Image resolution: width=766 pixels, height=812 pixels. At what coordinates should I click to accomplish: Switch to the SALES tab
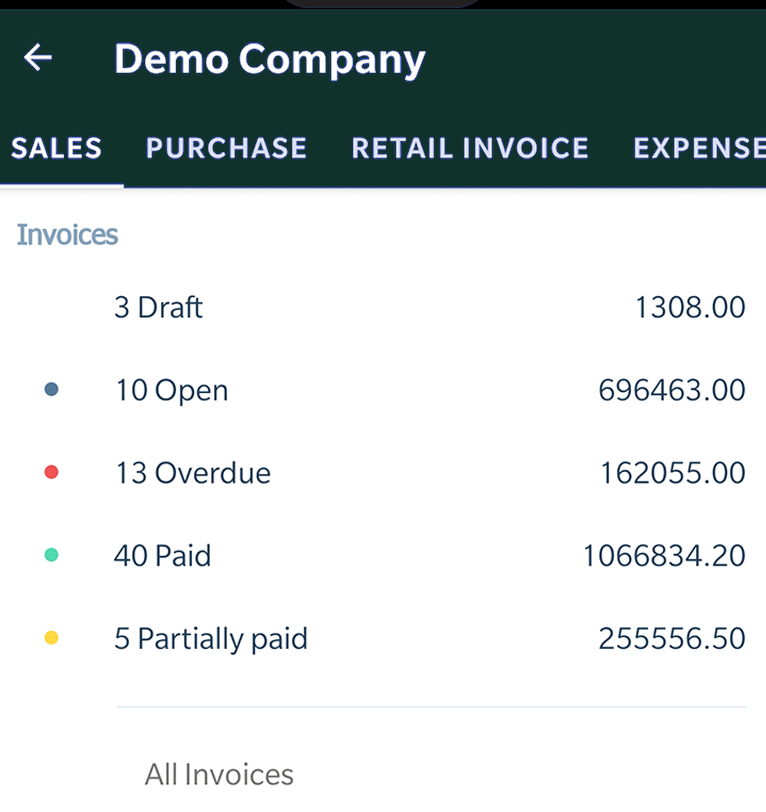click(57, 148)
